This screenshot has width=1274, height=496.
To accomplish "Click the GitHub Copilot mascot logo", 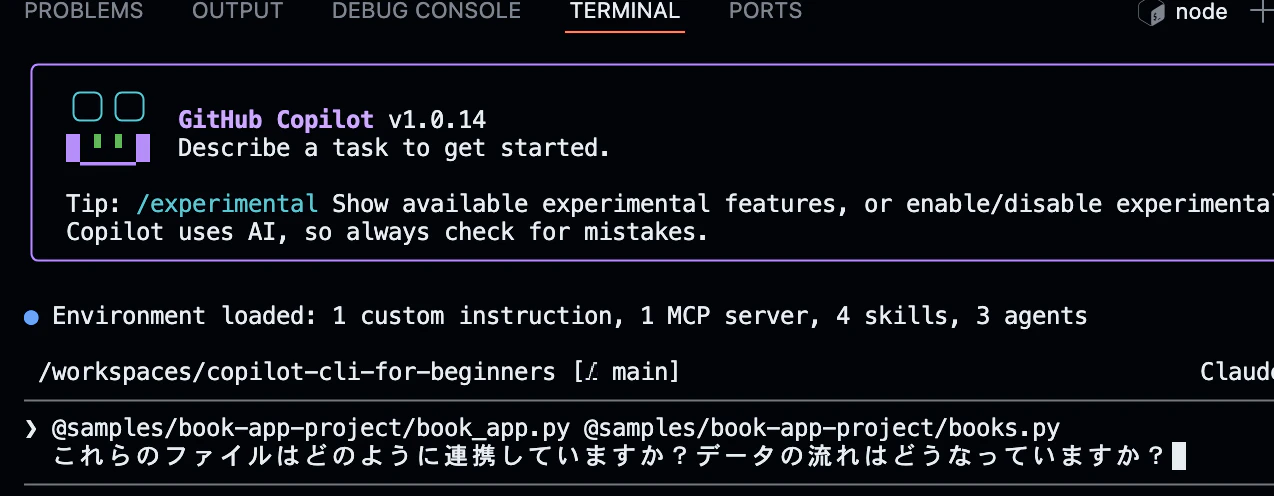I will [108, 127].
